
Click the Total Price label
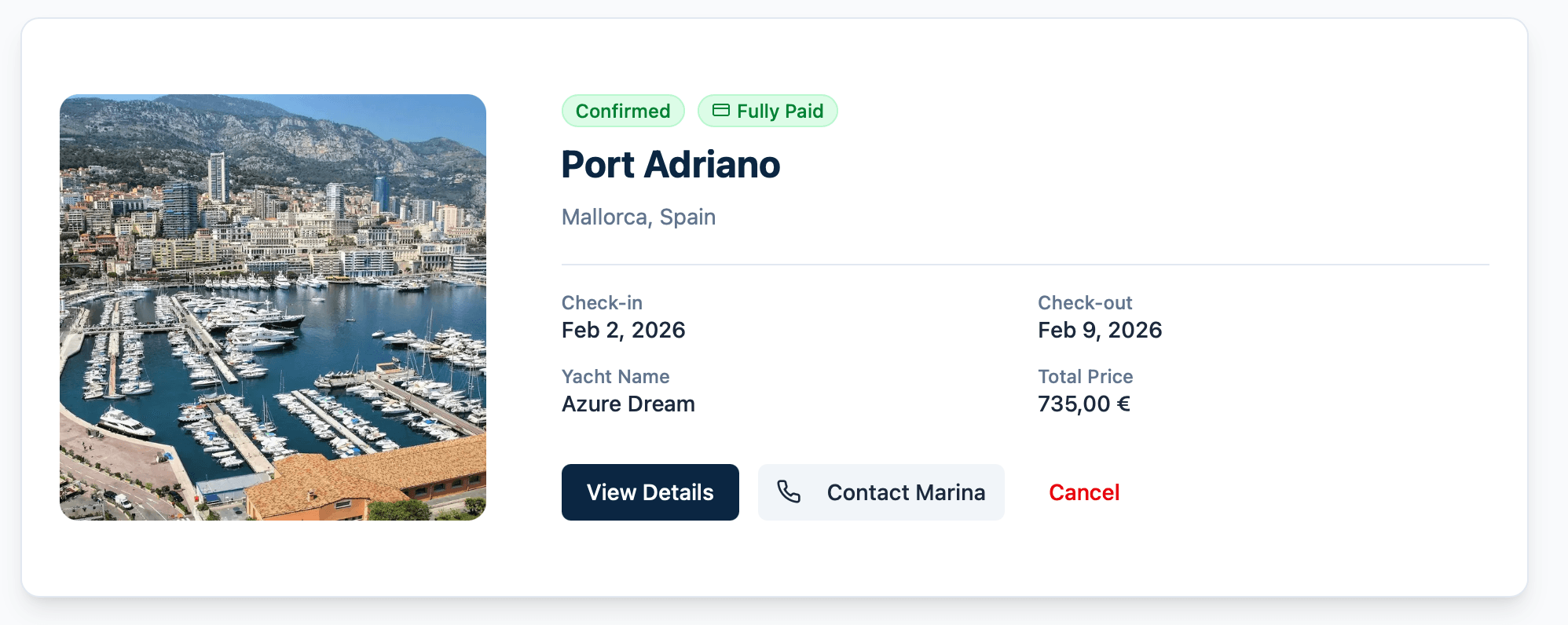tap(1085, 377)
